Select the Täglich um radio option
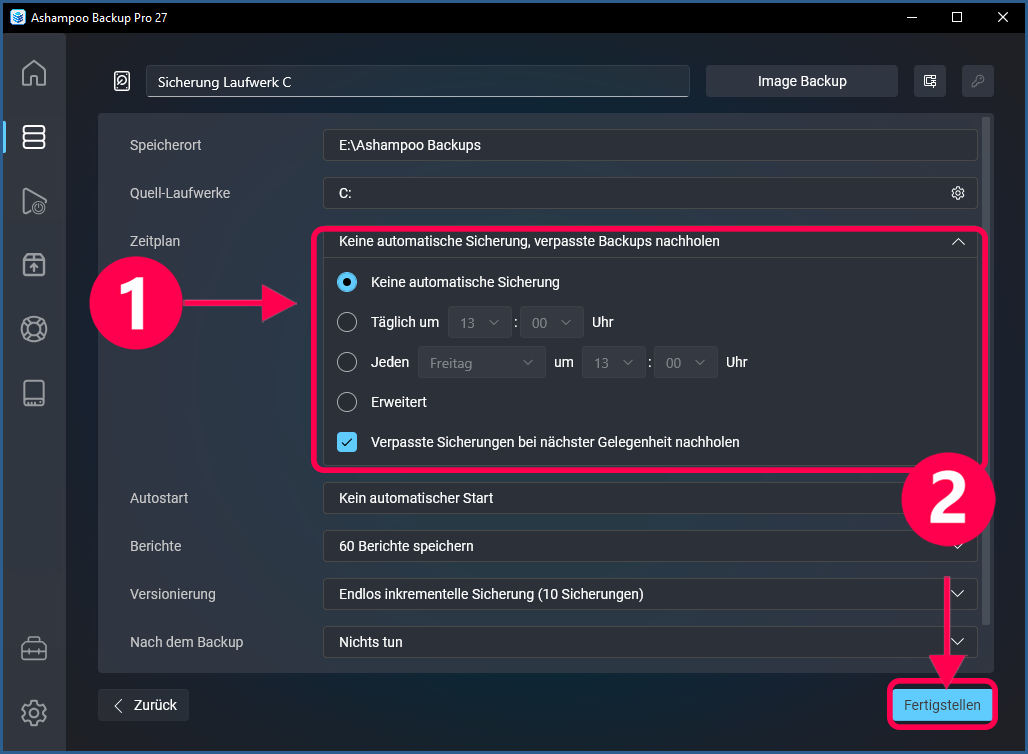1028x754 pixels. point(347,323)
